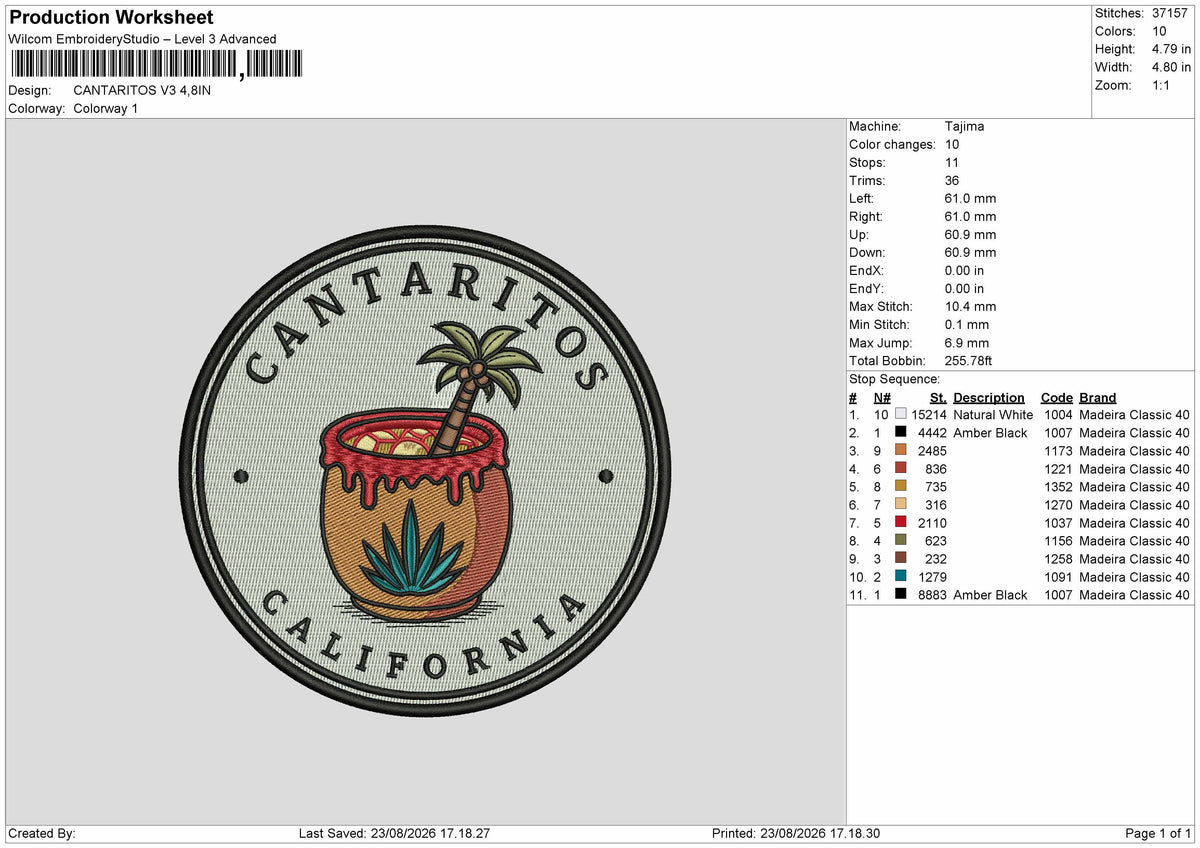This screenshot has height=848, width=1200.
Task: Click the Total Bobbin value 255.78ft
Action: click(x=968, y=360)
